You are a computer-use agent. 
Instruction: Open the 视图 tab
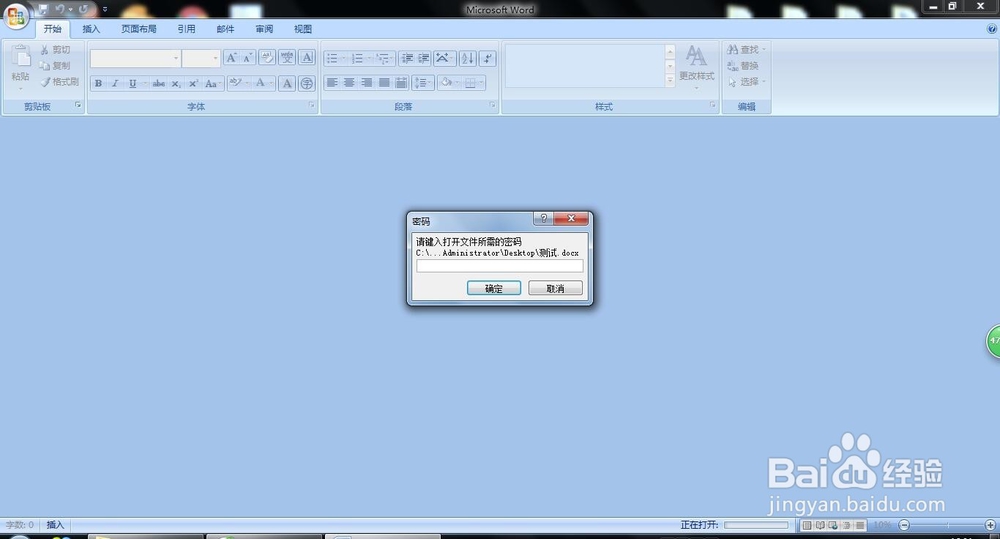303,29
